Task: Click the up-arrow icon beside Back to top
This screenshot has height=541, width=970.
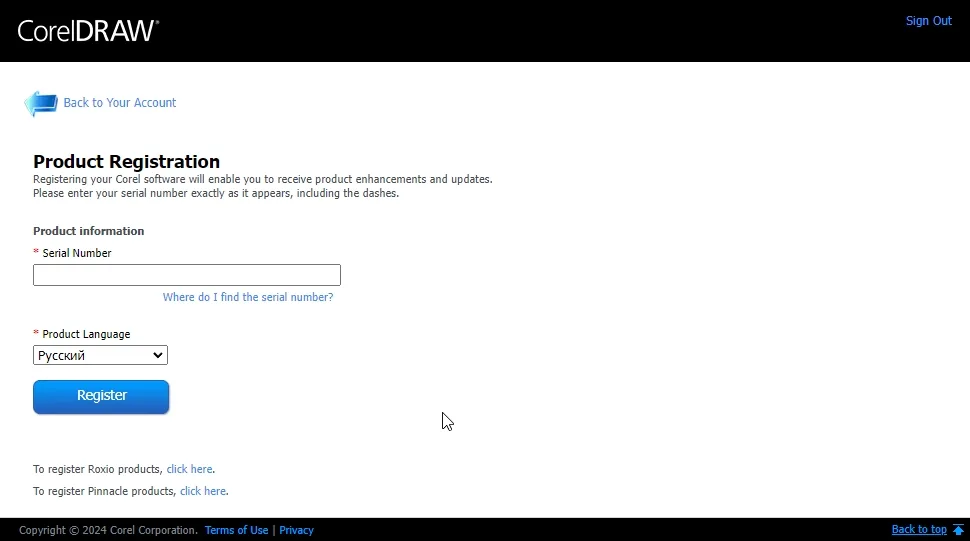Action: (x=958, y=530)
